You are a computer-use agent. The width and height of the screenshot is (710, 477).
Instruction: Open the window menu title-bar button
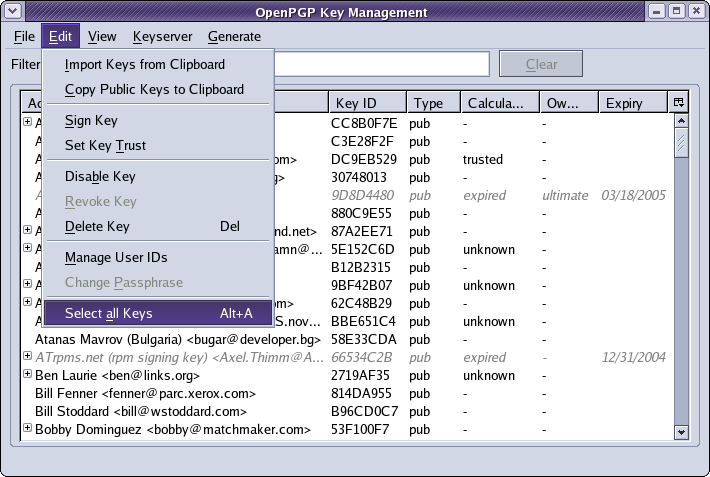(13, 11)
